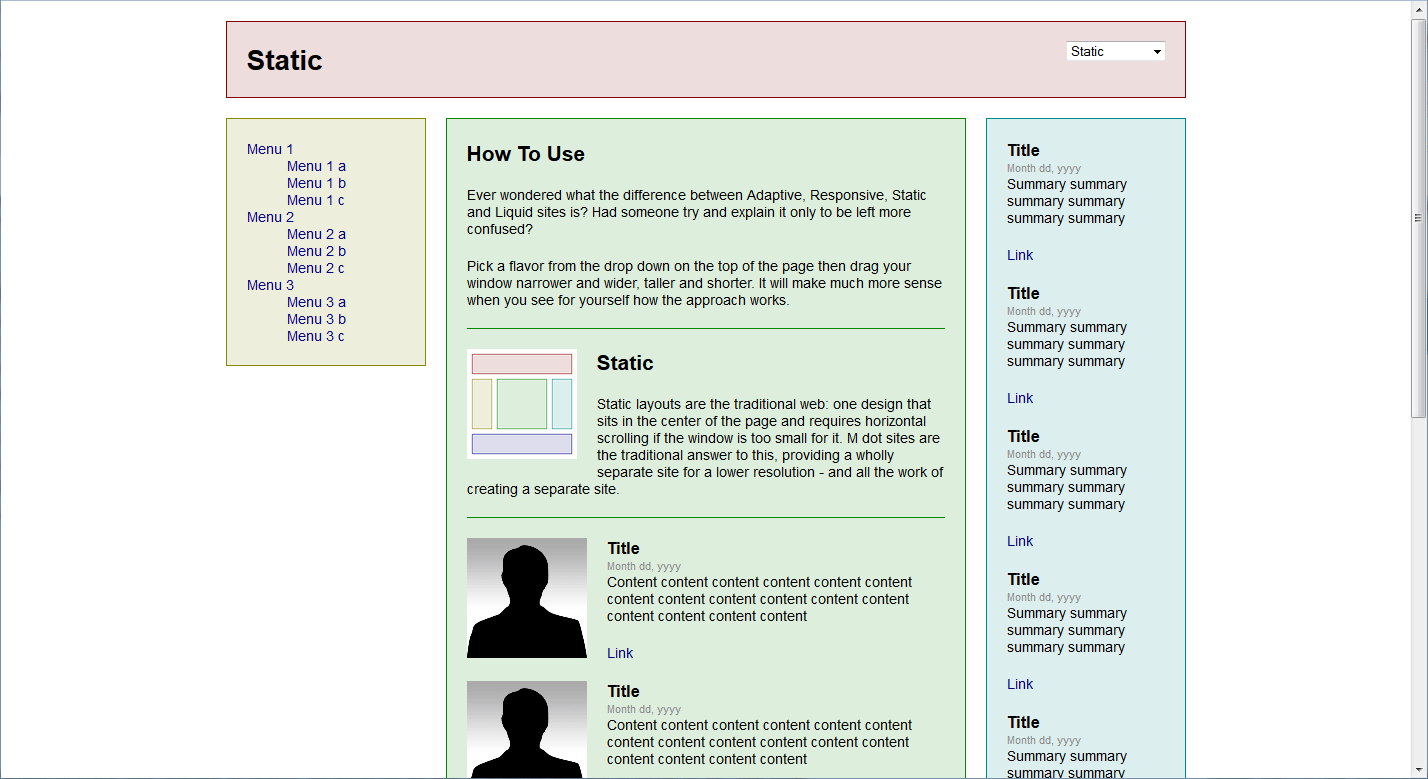Open the Menu 2 a link
Image resolution: width=1428 pixels, height=779 pixels.
tap(316, 234)
